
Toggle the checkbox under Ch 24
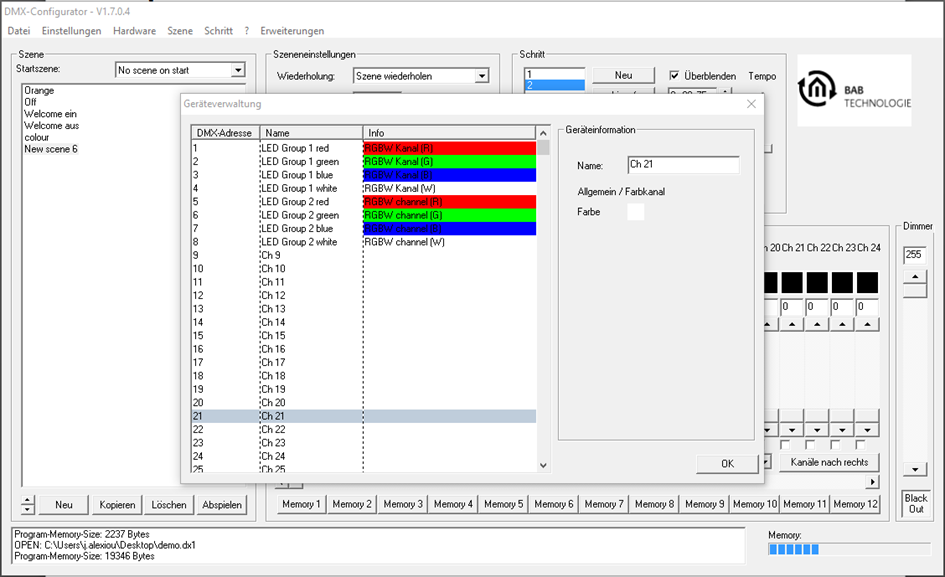[861, 445]
